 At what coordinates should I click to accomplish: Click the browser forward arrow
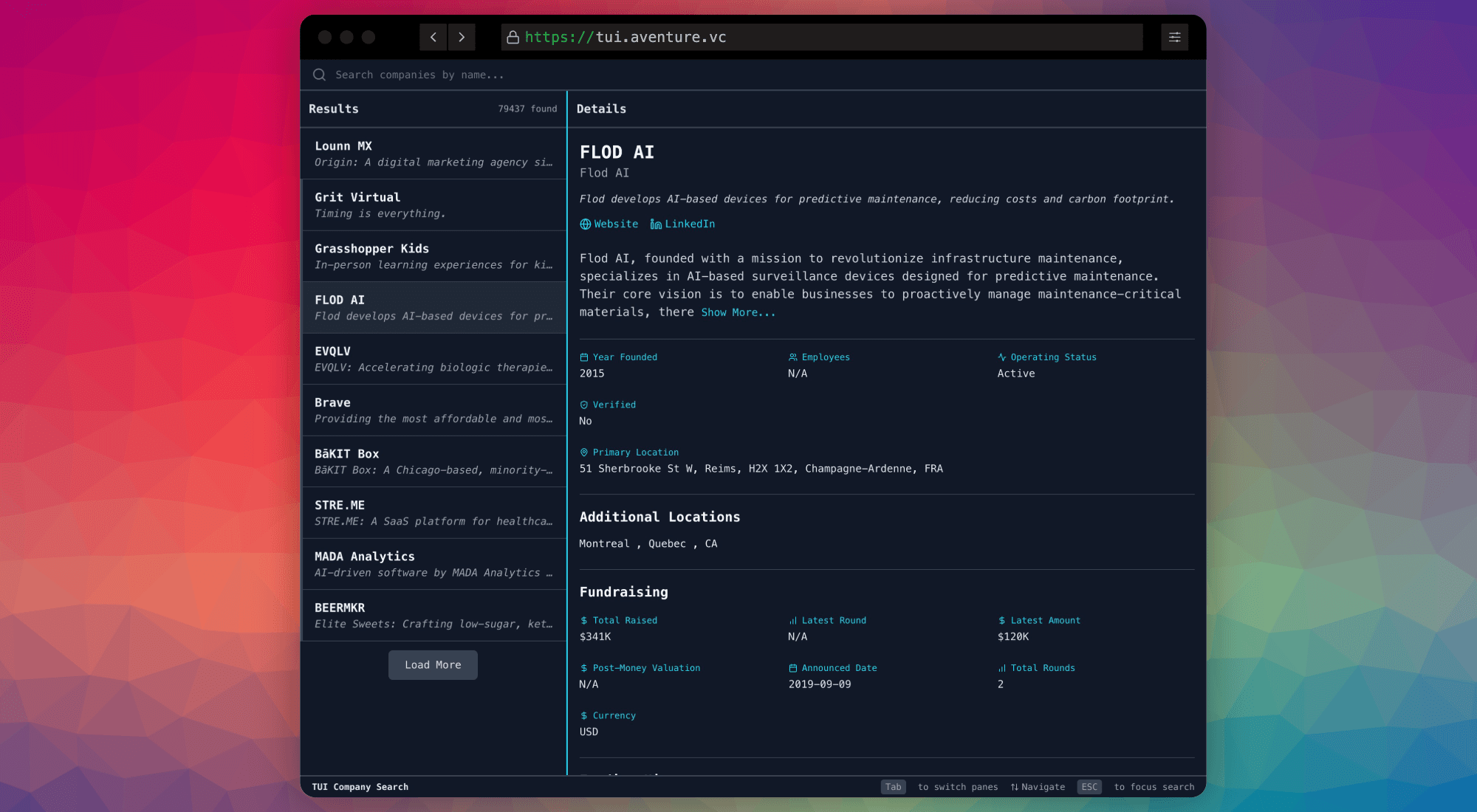point(462,37)
